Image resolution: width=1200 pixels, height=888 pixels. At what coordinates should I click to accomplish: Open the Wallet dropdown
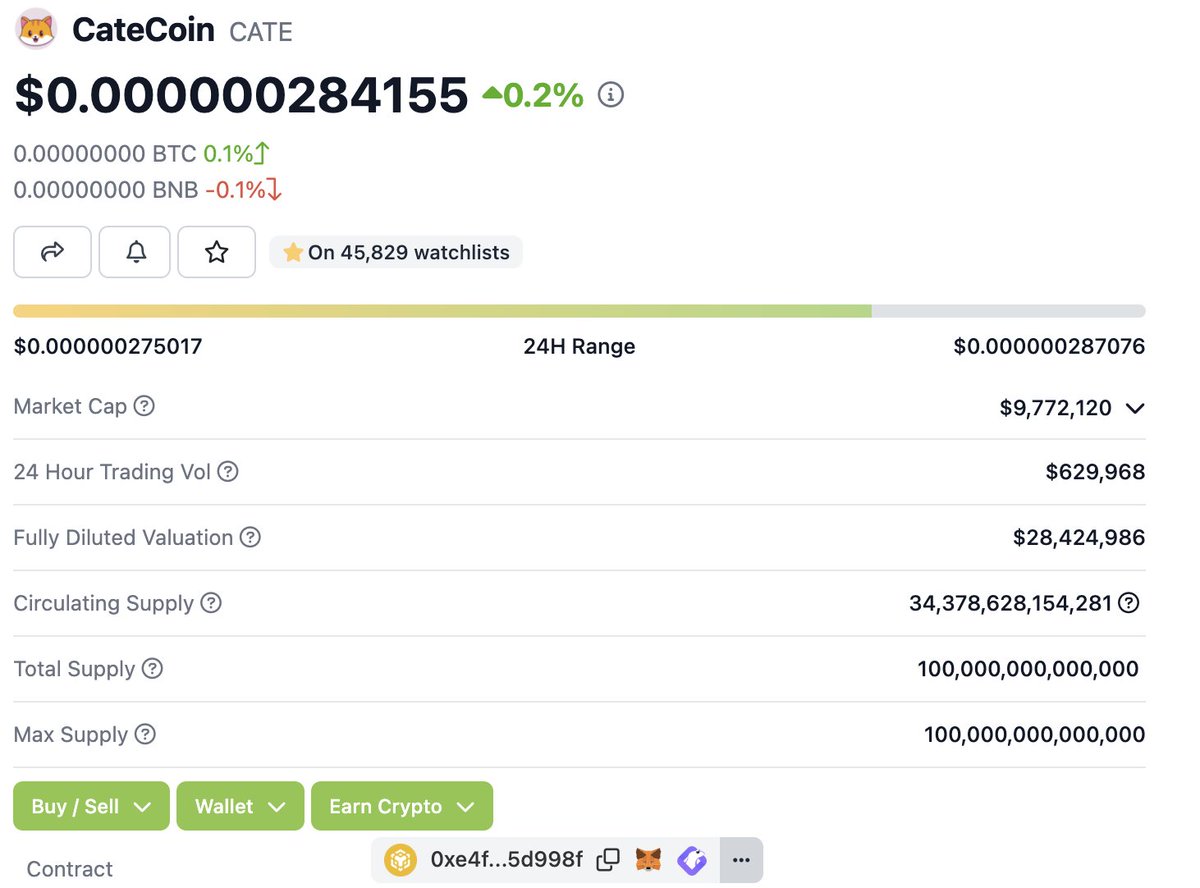(x=240, y=806)
